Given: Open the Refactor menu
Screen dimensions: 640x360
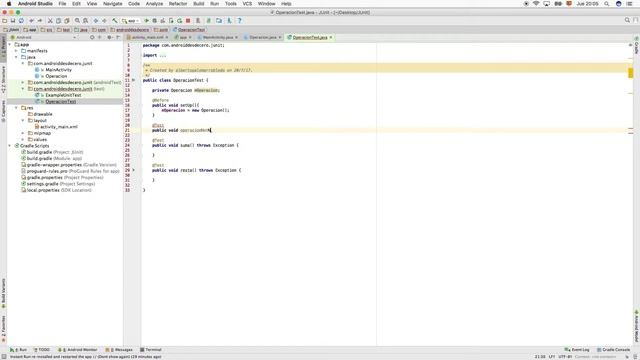Looking at the screenshot, I should pos(178,3).
